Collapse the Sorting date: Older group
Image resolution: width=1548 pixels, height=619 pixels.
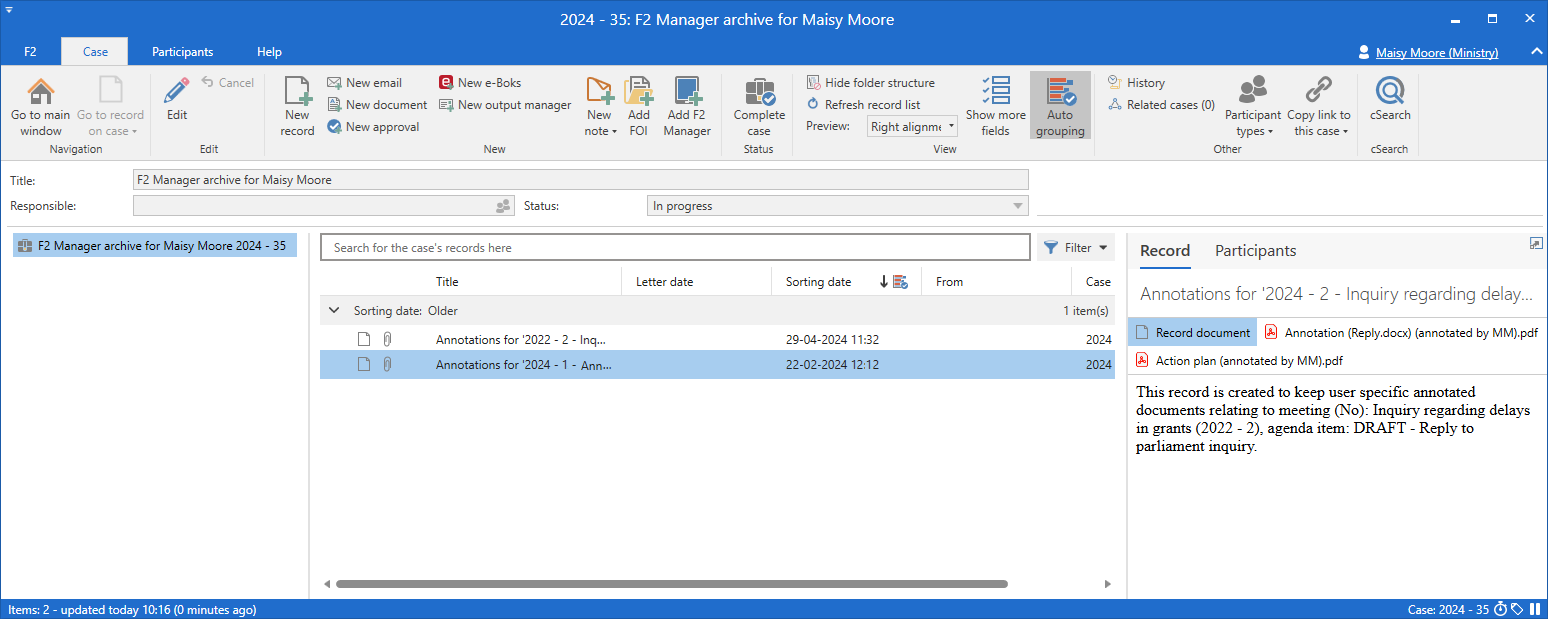pyautogui.click(x=334, y=310)
